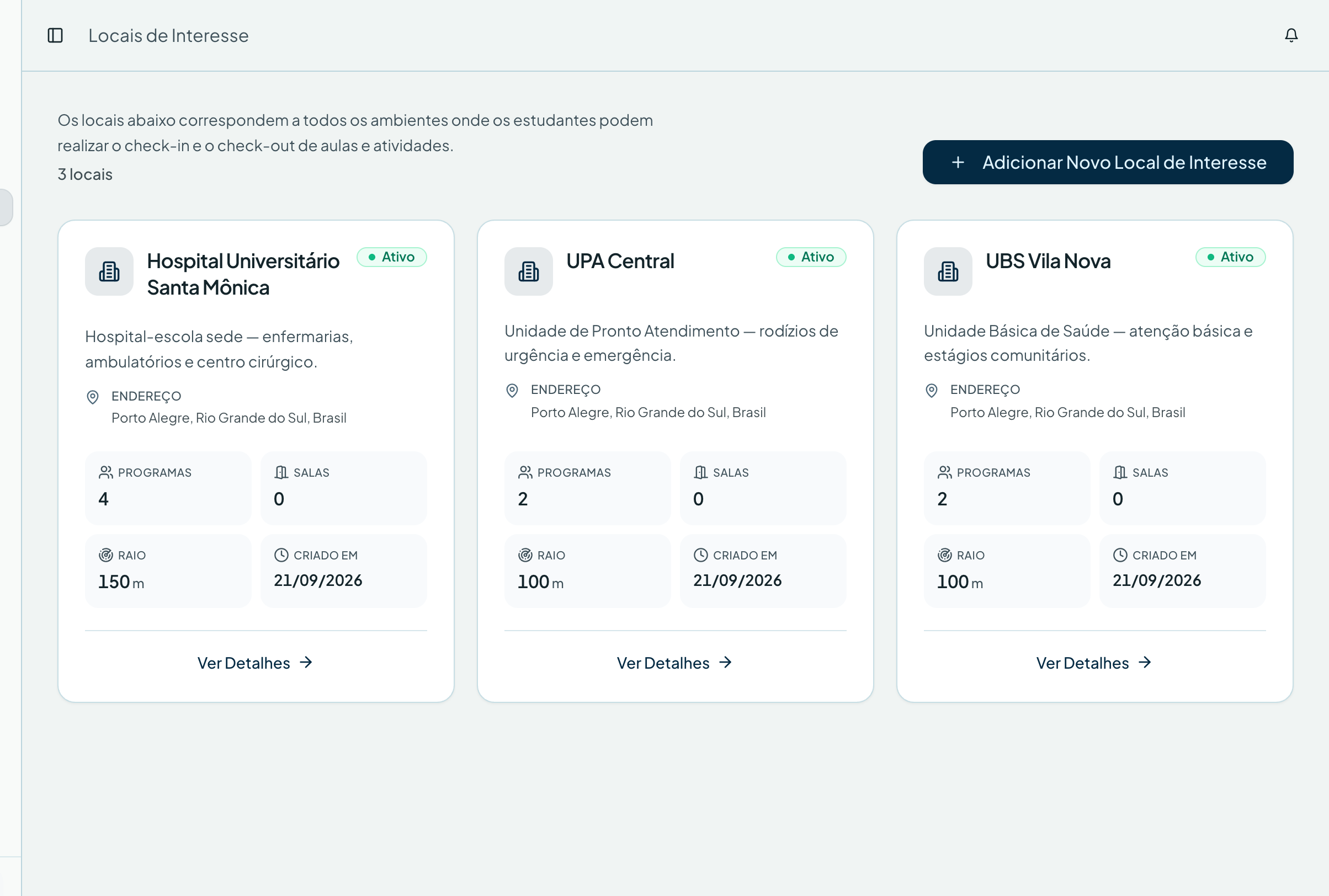Open Ver Detalhes for UPA Central
Viewport: 1329px width, 896px height.
pos(675,663)
